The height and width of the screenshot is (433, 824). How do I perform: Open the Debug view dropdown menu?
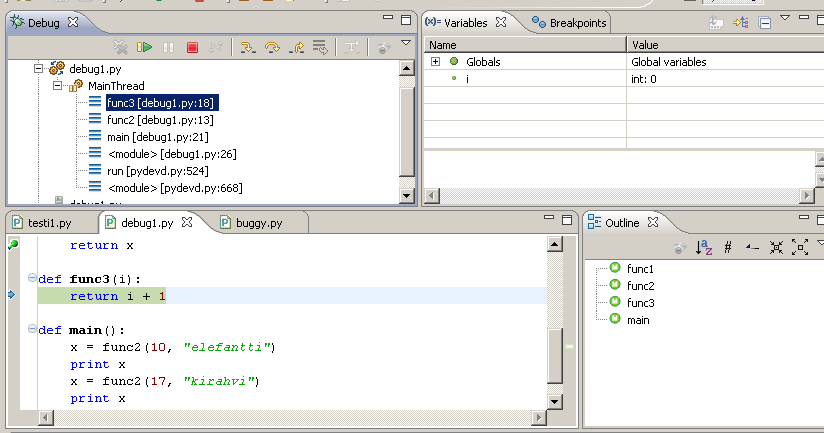coord(405,44)
